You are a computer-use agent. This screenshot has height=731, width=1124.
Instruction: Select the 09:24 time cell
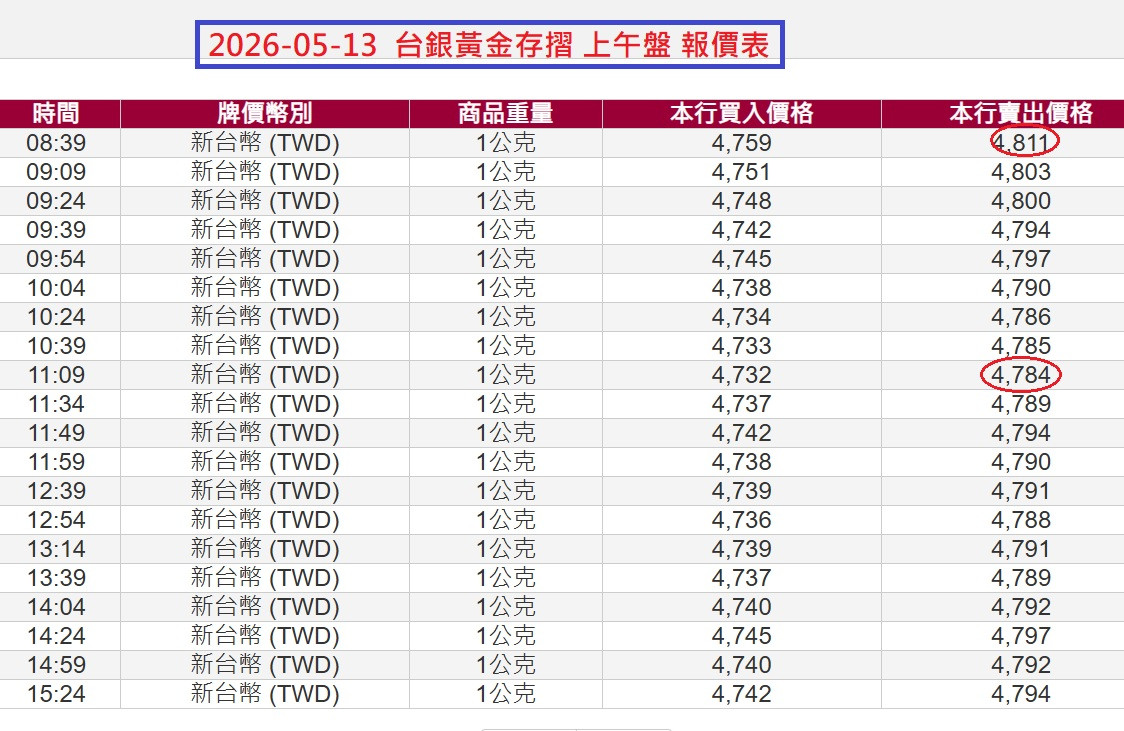(x=56, y=201)
